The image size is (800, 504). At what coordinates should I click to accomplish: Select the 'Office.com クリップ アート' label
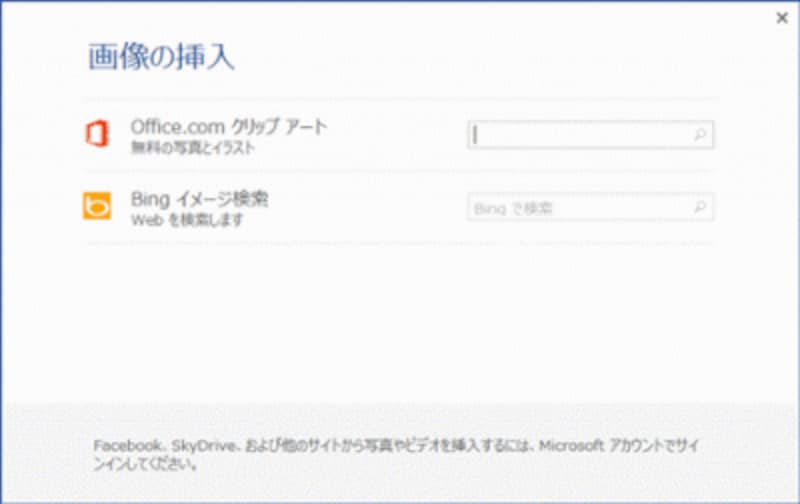229,127
